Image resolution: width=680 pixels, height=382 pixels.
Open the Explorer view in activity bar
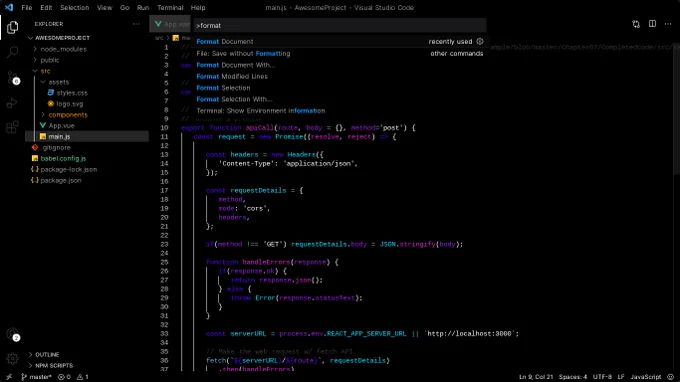coord(13,28)
